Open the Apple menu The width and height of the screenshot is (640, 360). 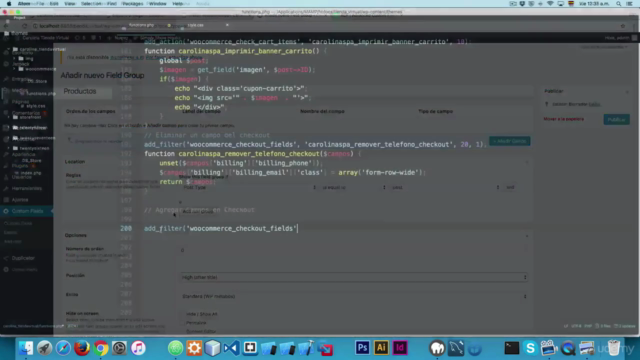coord(9,4)
